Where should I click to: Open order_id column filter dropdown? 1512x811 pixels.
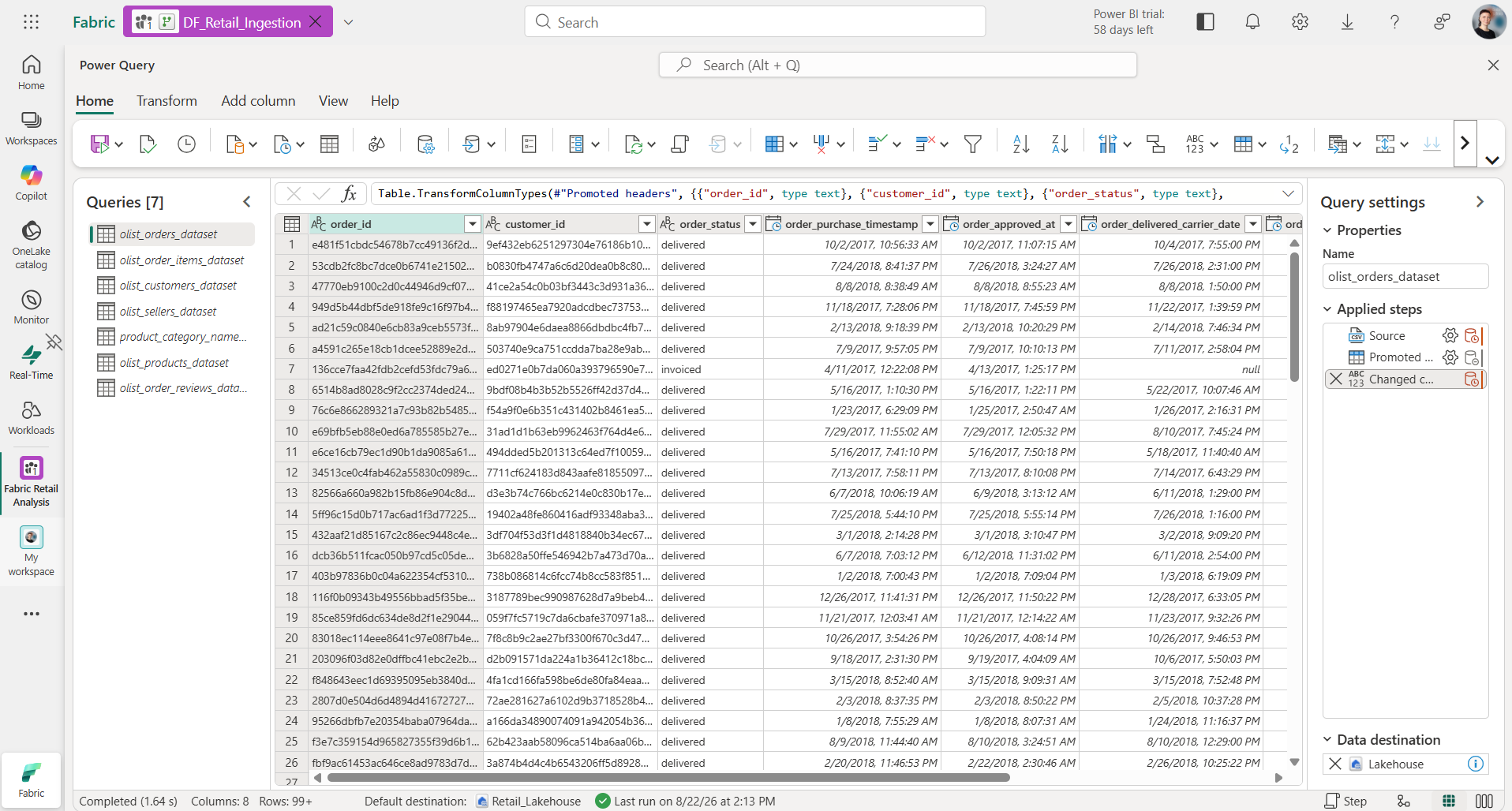[x=472, y=224]
